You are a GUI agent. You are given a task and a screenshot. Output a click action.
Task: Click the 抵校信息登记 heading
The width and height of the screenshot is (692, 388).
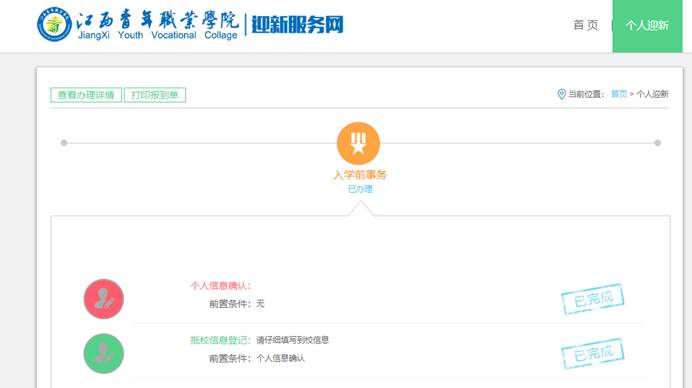(x=221, y=340)
